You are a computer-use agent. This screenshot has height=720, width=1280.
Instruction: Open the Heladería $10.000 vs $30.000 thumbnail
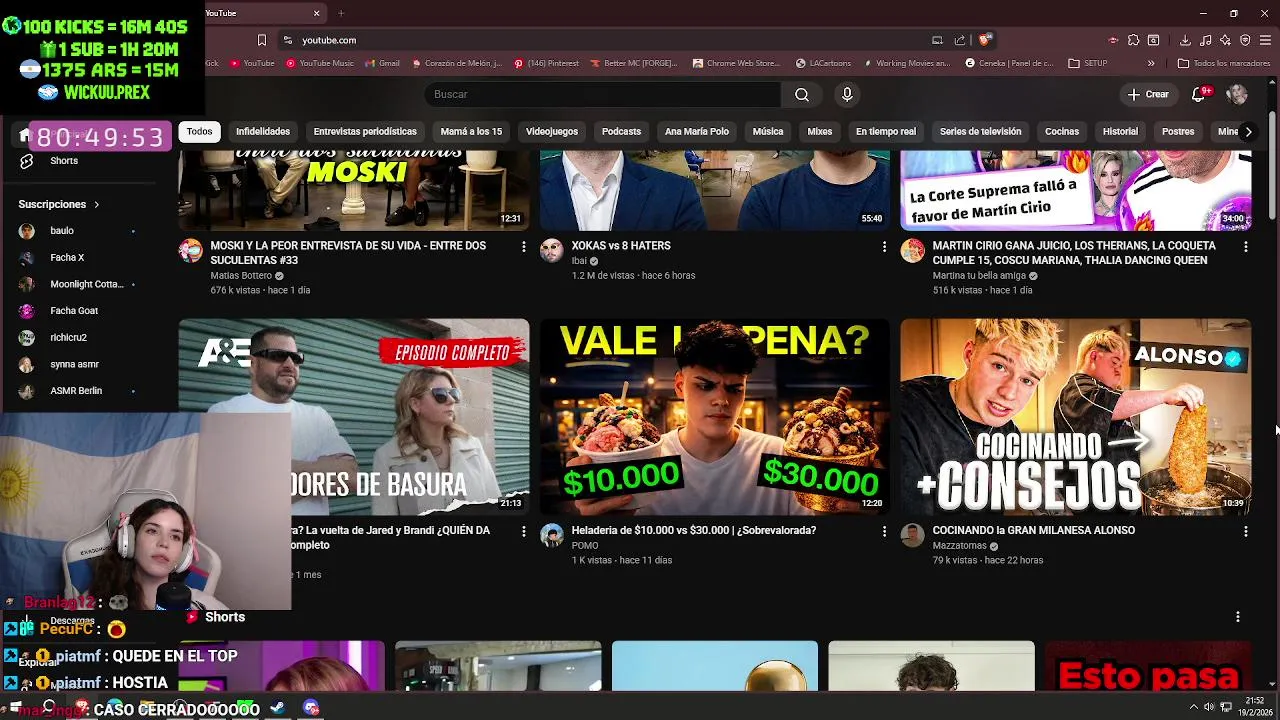[715, 417]
